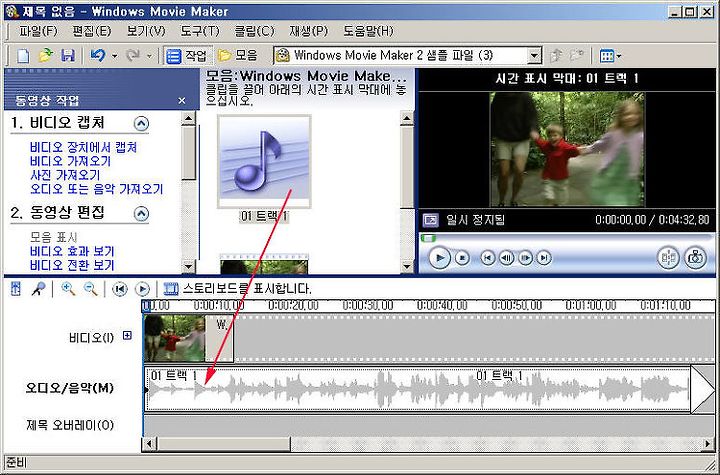
Task: Select the video clip on the 비디오 track
Action: click(x=174, y=339)
